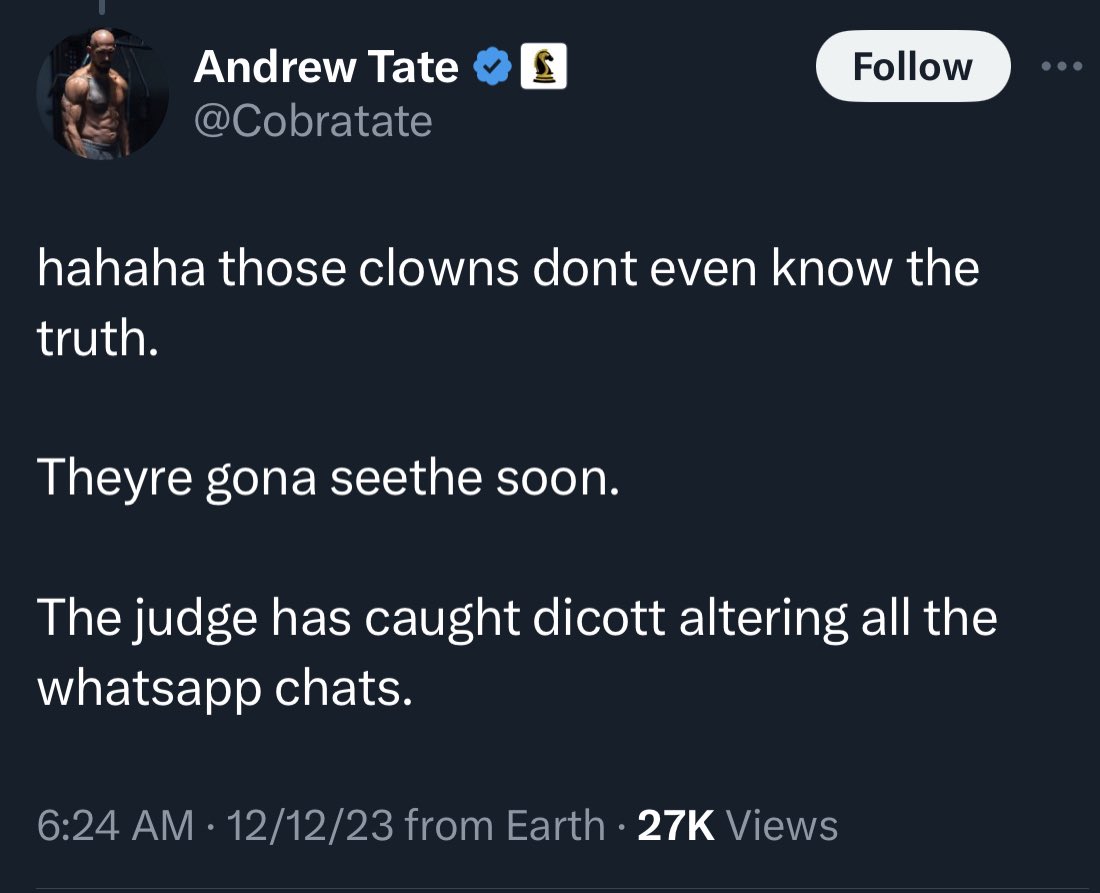Click the @Cobratate handle
1100x893 pixels.
click(x=313, y=121)
